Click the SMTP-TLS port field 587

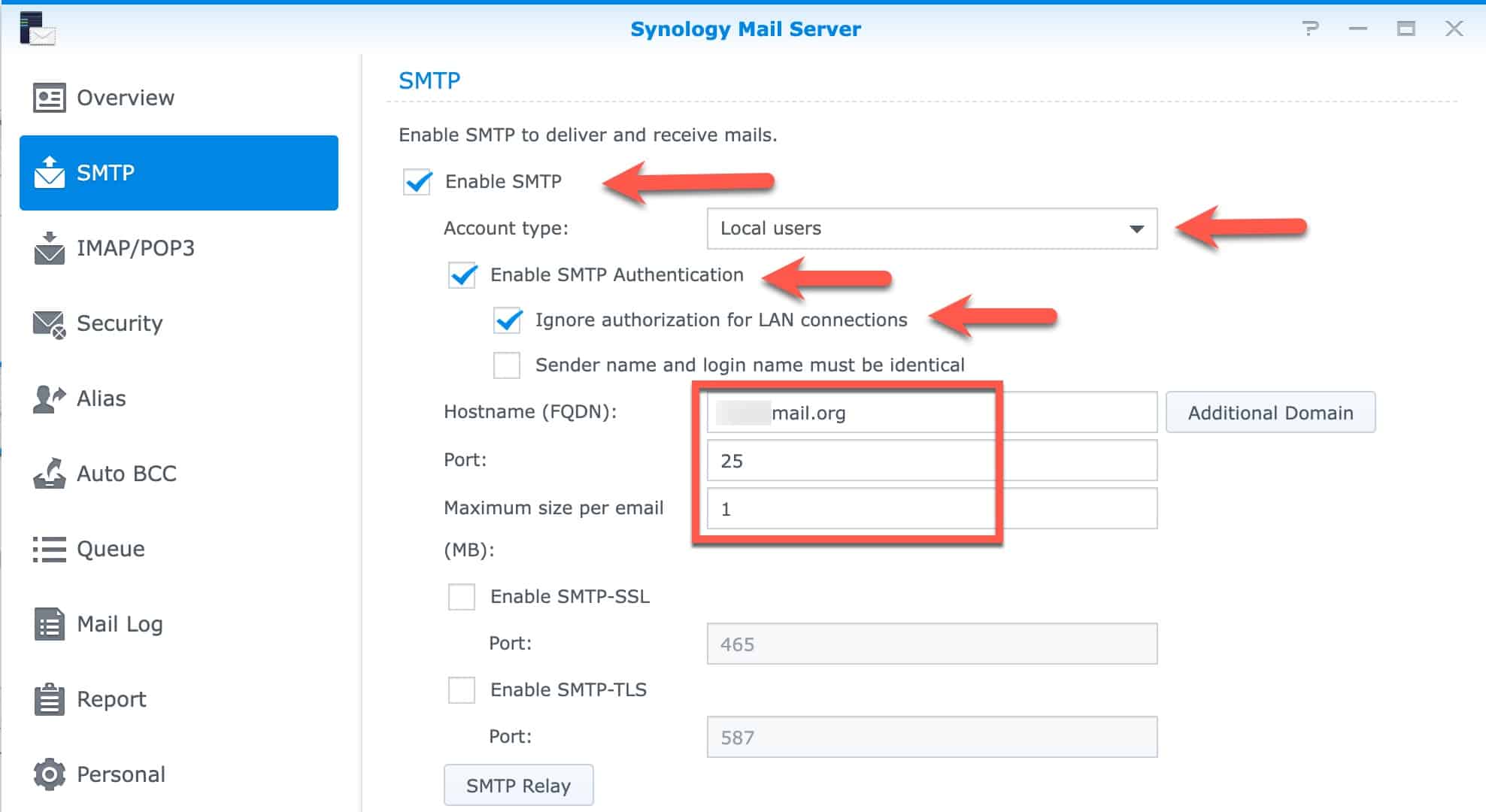[932, 737]
